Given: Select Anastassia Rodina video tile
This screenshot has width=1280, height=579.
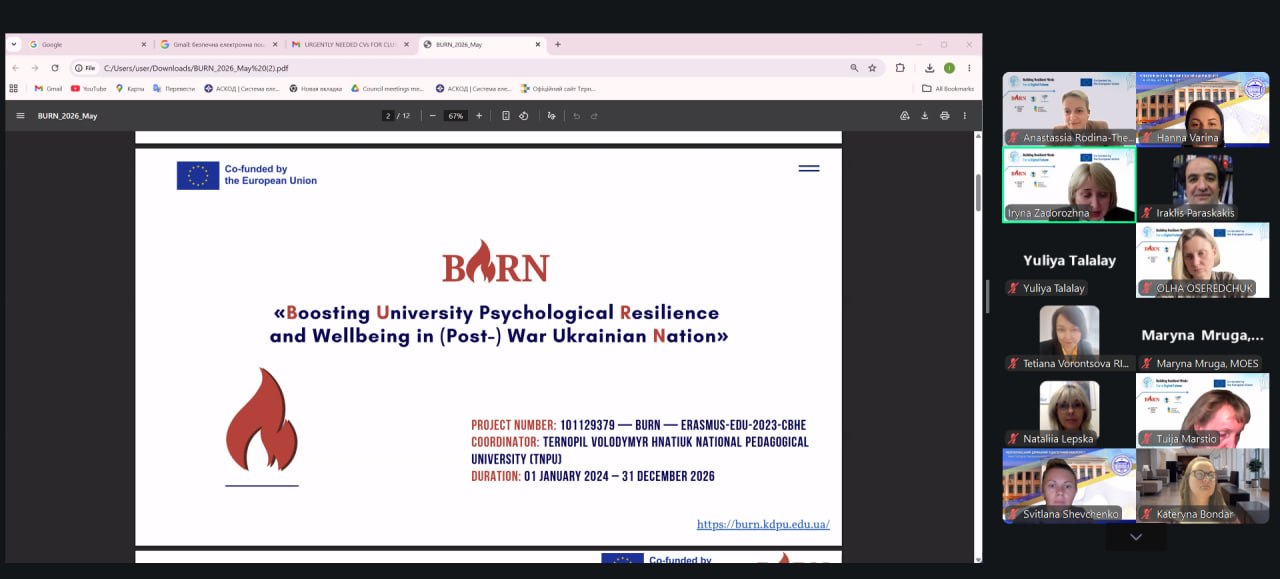Looking at the screenshot, I should (1069, 109).
